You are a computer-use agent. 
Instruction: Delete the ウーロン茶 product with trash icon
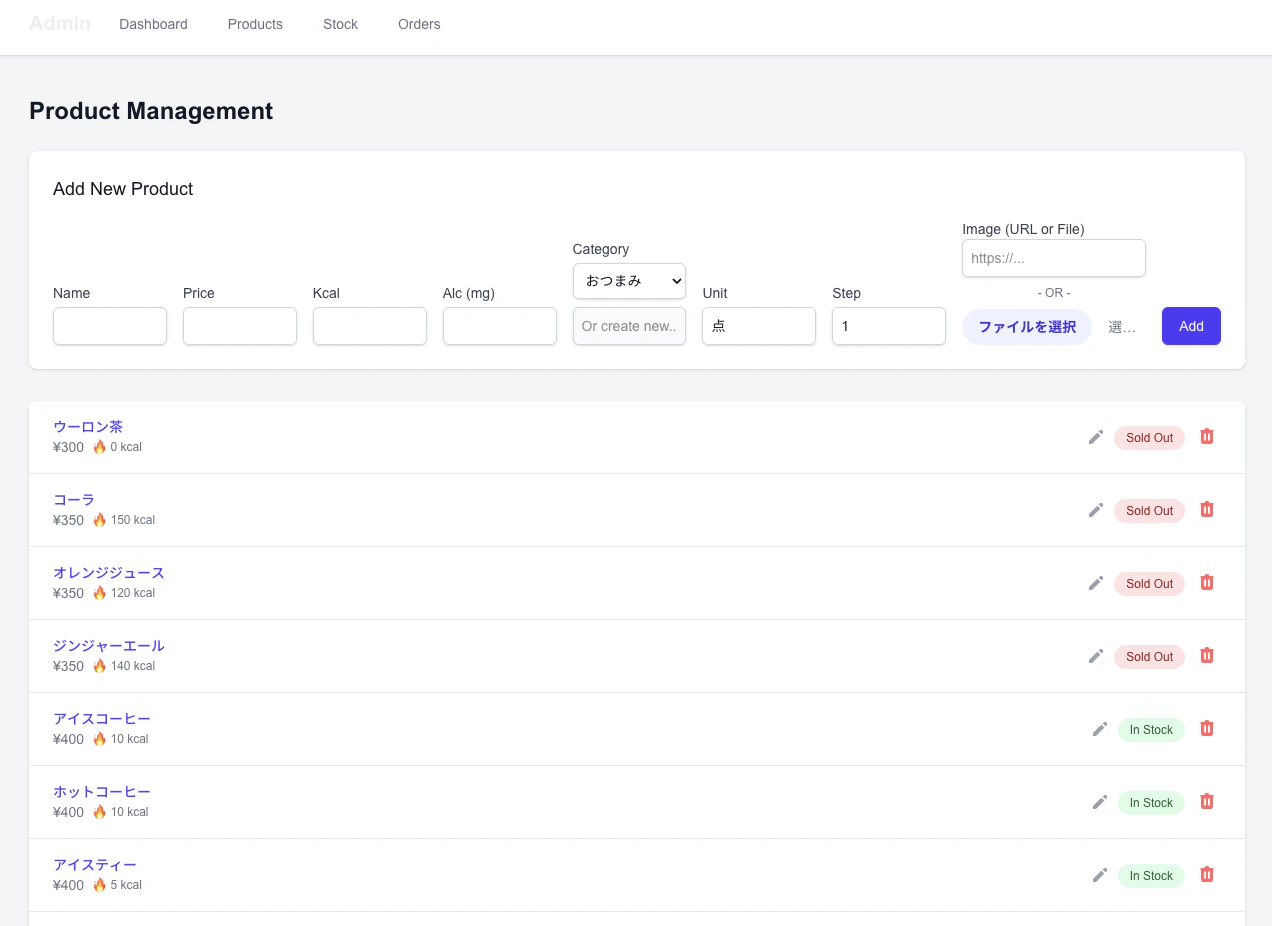click(1207, 436)
